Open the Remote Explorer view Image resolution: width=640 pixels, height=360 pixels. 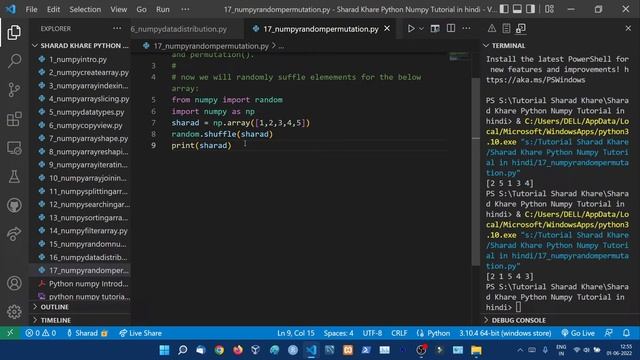(x=14, y=148)
